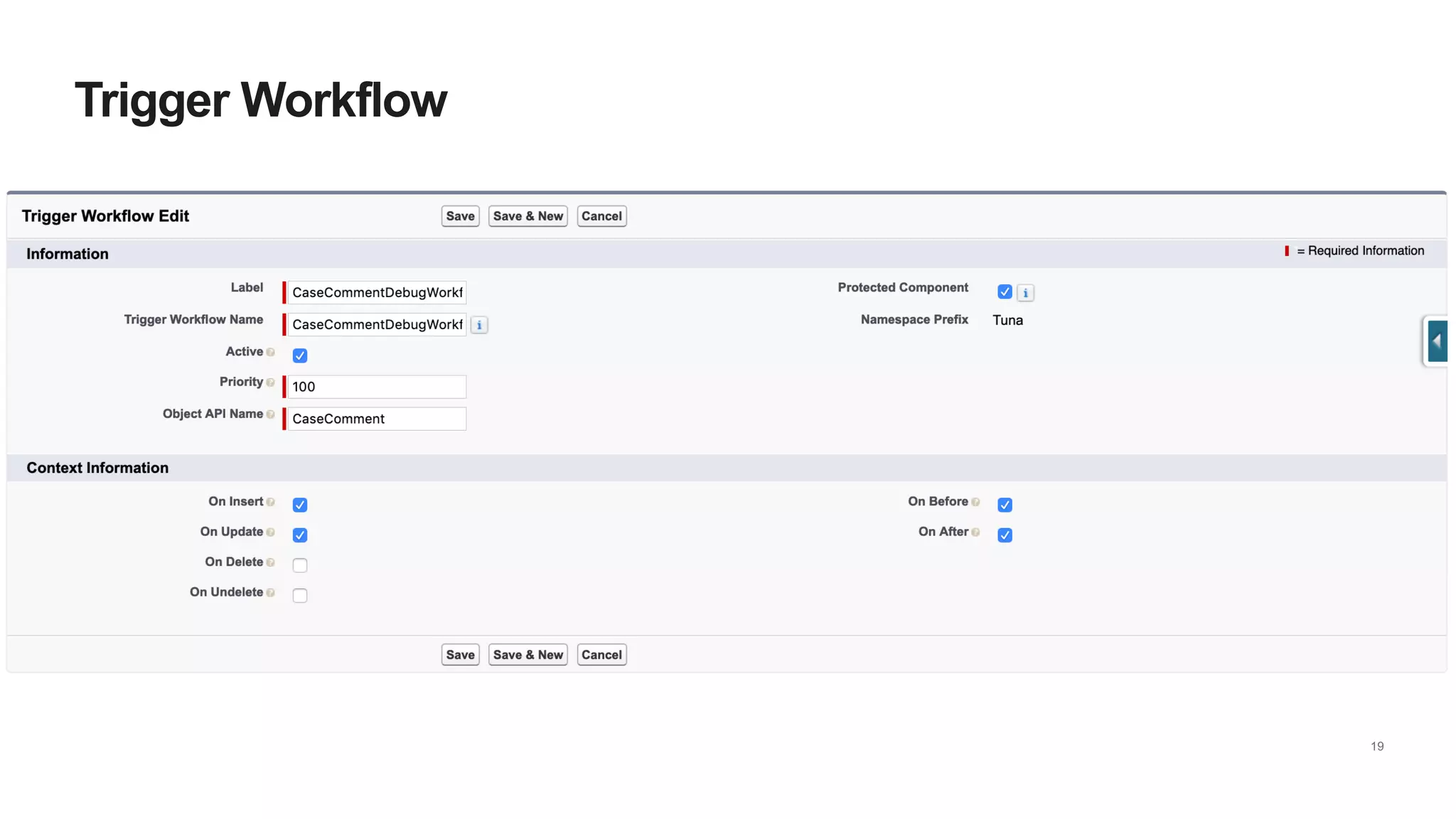Open the help icon next to Priority
Image resolution: width=1456 pixels, height=819 pixels.
[270, 382]
